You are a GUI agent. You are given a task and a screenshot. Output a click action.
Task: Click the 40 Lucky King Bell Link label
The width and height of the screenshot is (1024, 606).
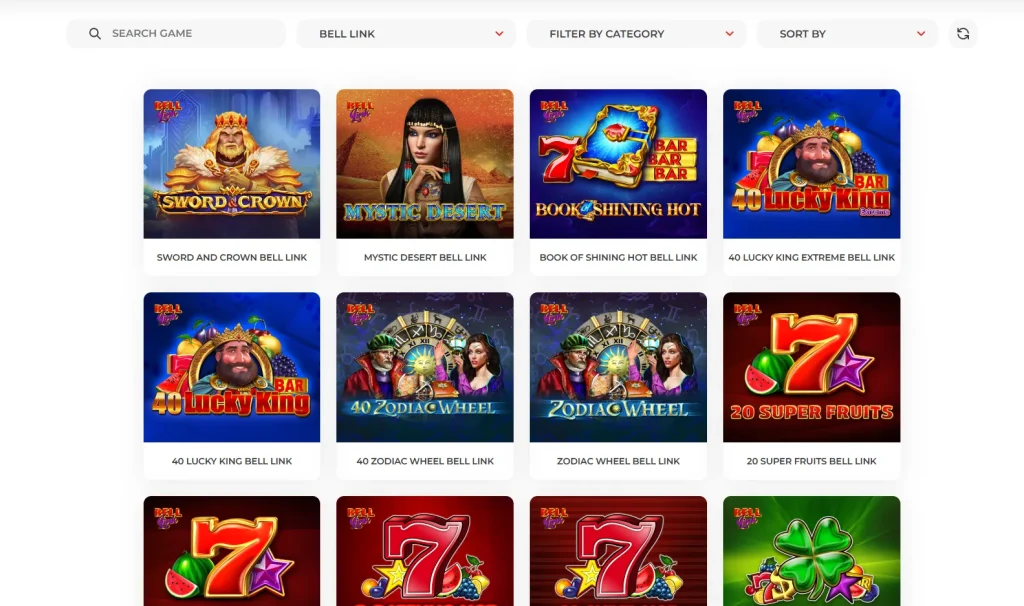(x=232, y=461)
